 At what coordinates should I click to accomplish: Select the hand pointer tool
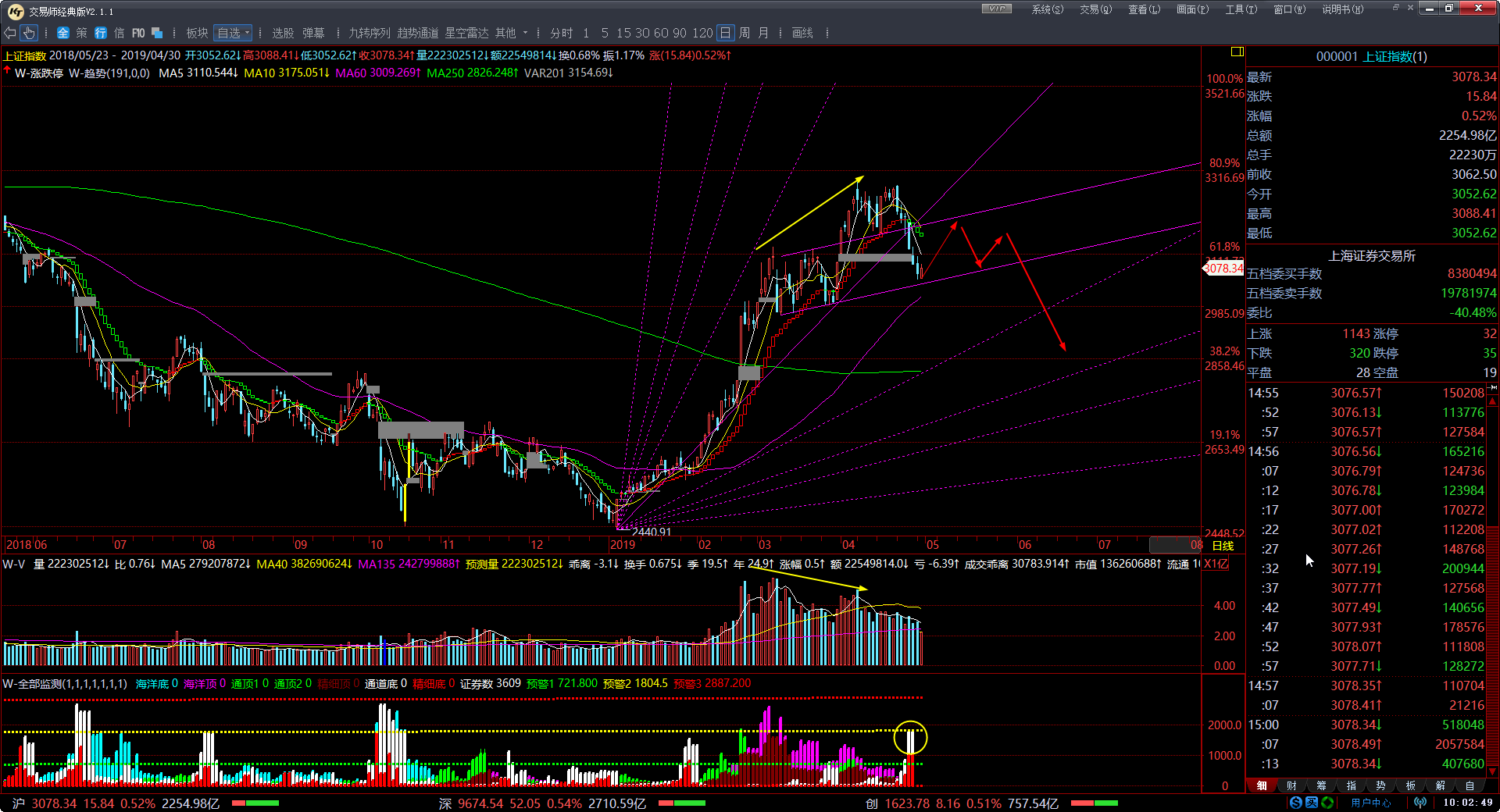[x=29, y=33]
